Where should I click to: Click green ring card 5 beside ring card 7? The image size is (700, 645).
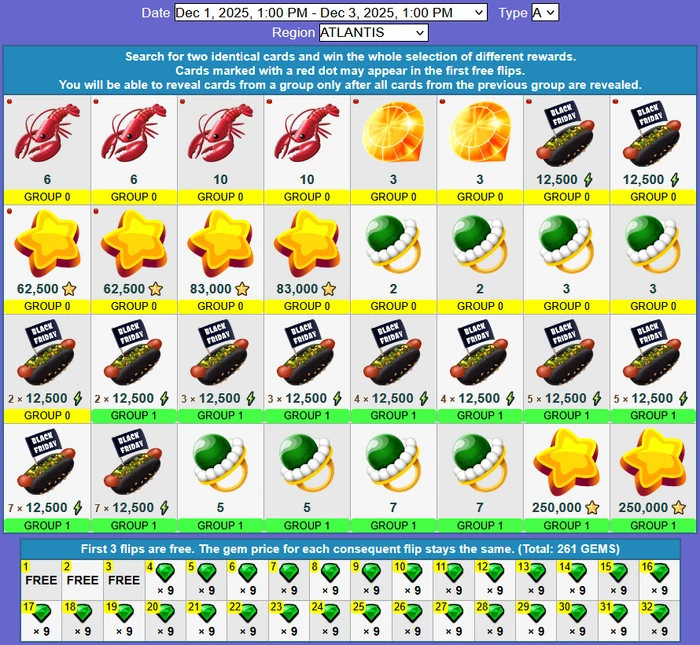coord(307,478)
